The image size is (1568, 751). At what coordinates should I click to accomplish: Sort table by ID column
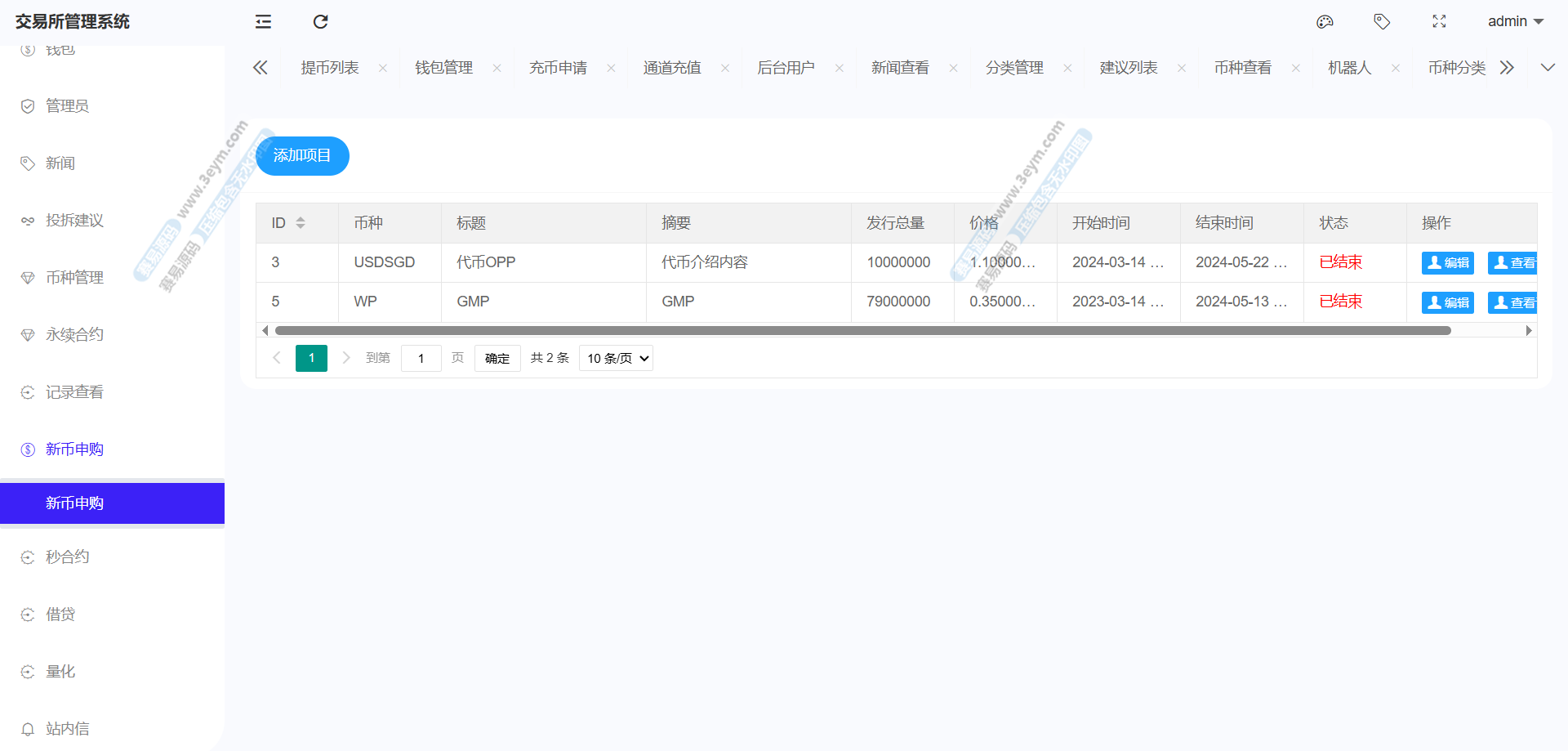pos(301,223)
